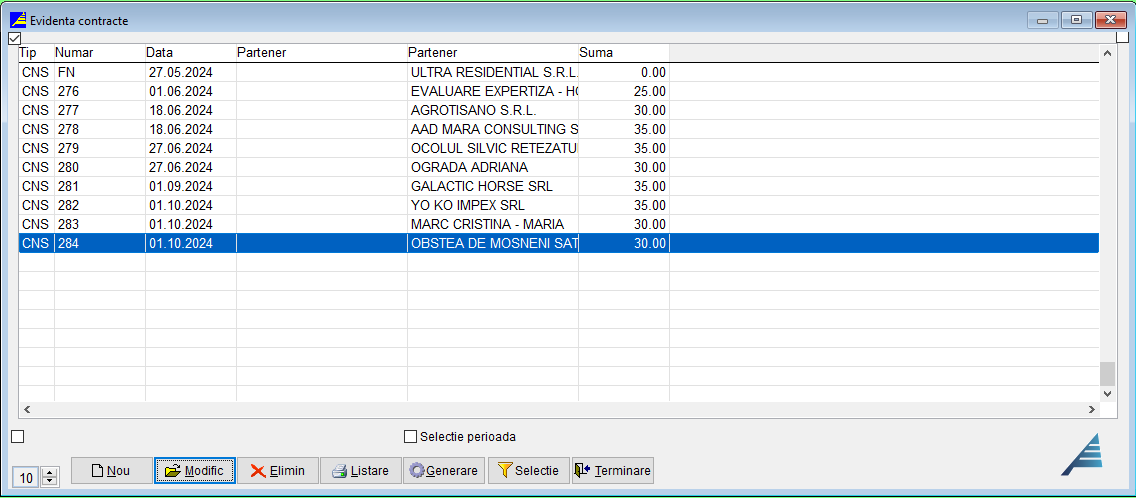Tick the empty checkbox at bottom left

tap(17, 436)
